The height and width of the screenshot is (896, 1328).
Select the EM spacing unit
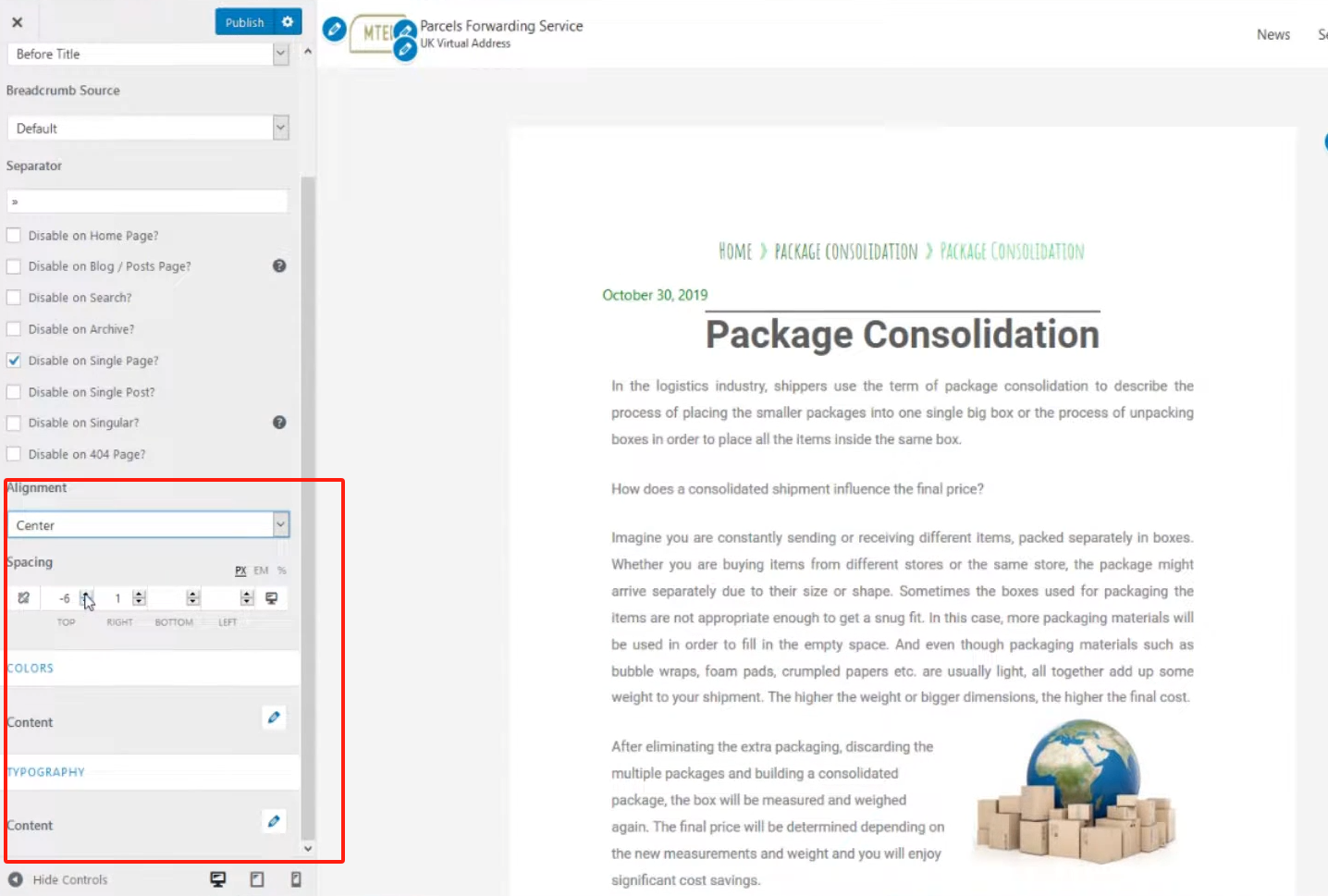coord(261,571)
